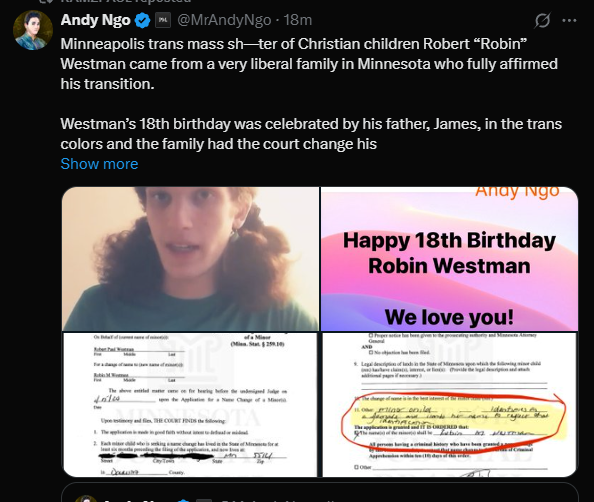Click the Andy Ngo display name
The image size is (594, 502).
click(95, 20)
